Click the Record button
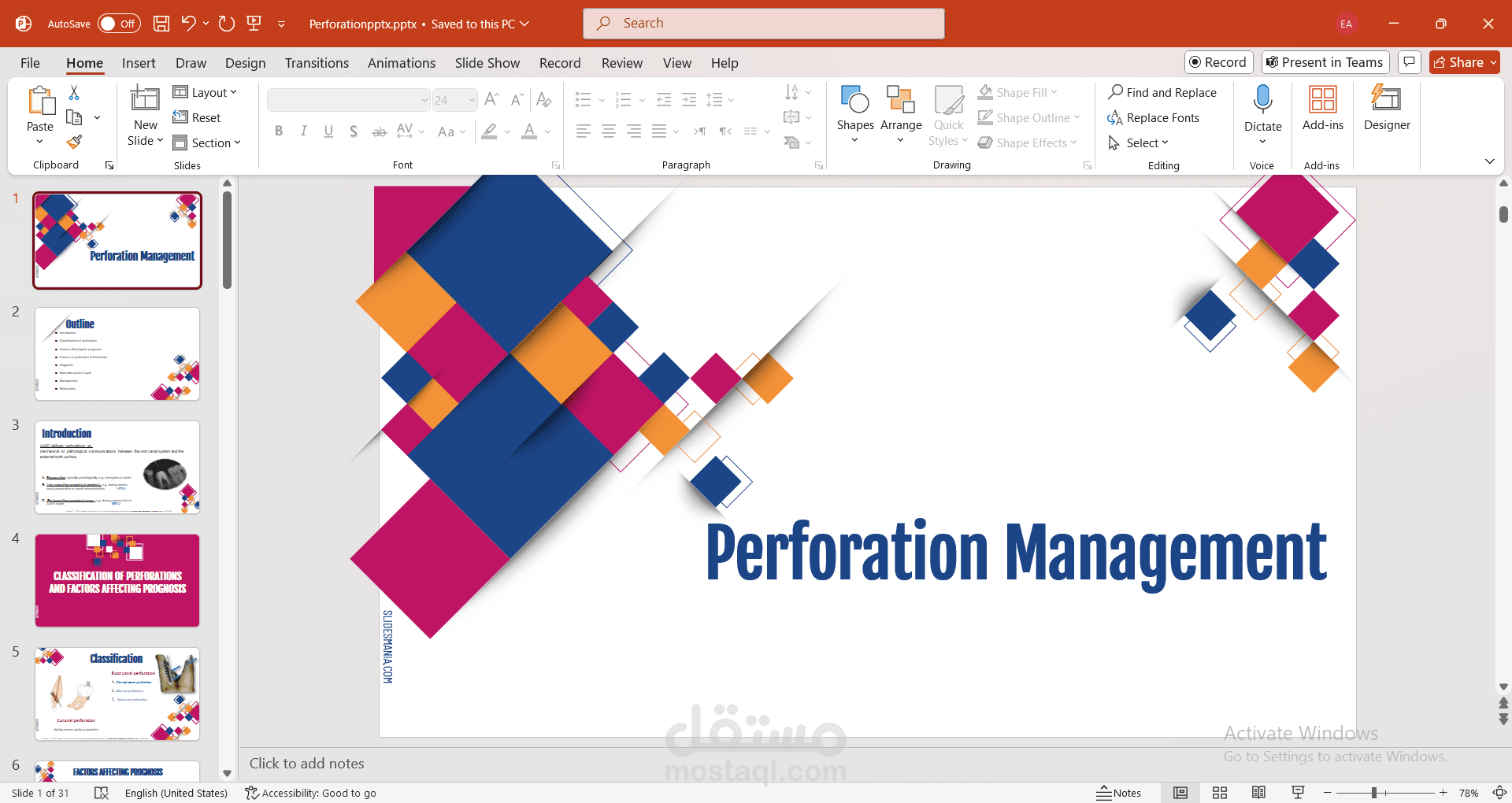Screen dimensions: 1512x803 pyautogui.click(x=1218, y=62)
